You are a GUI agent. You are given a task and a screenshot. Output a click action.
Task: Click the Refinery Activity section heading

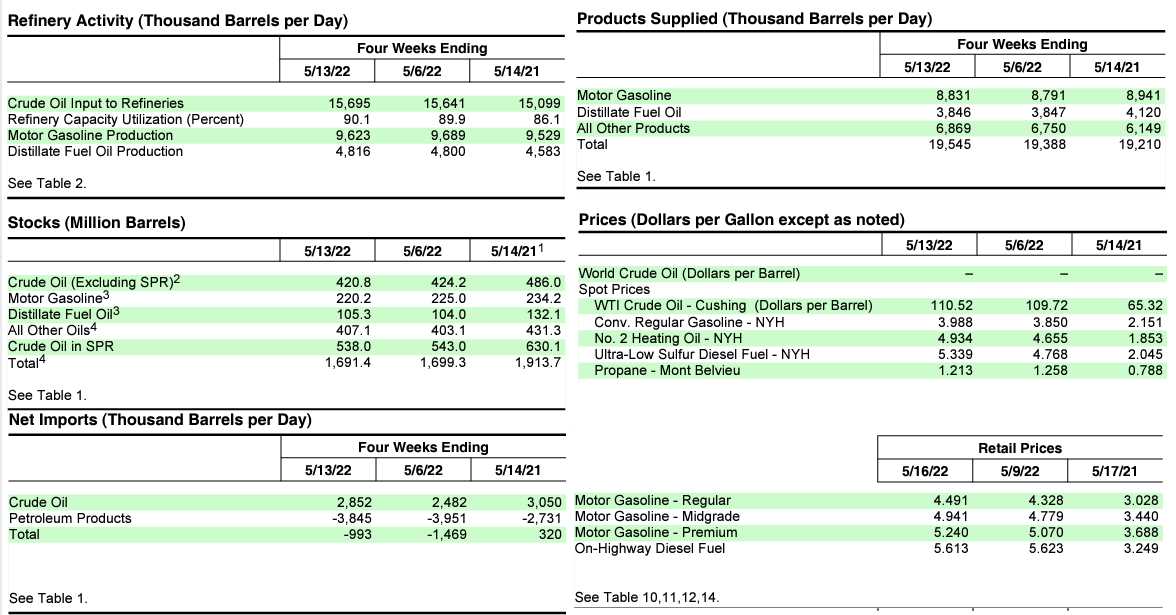coord(178,21)
